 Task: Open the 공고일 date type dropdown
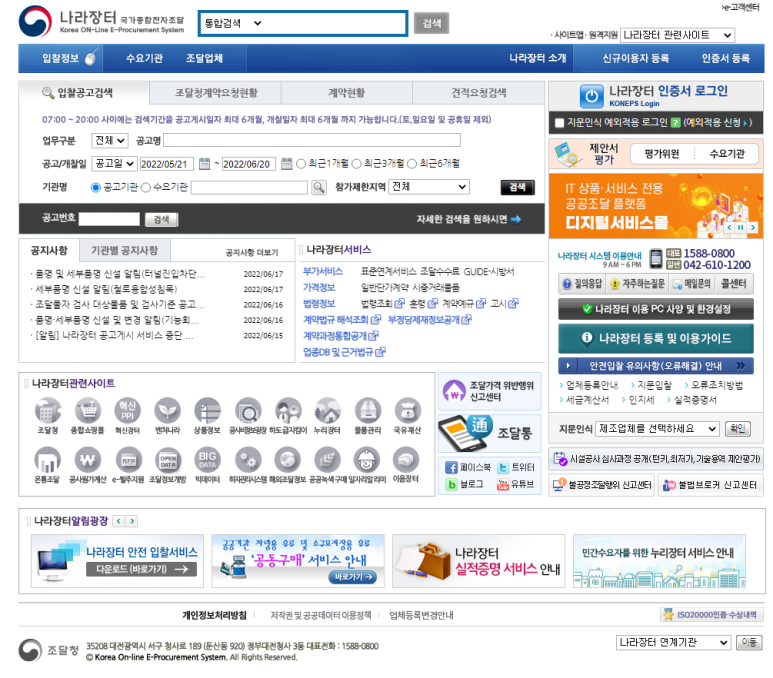coord(114,164)
